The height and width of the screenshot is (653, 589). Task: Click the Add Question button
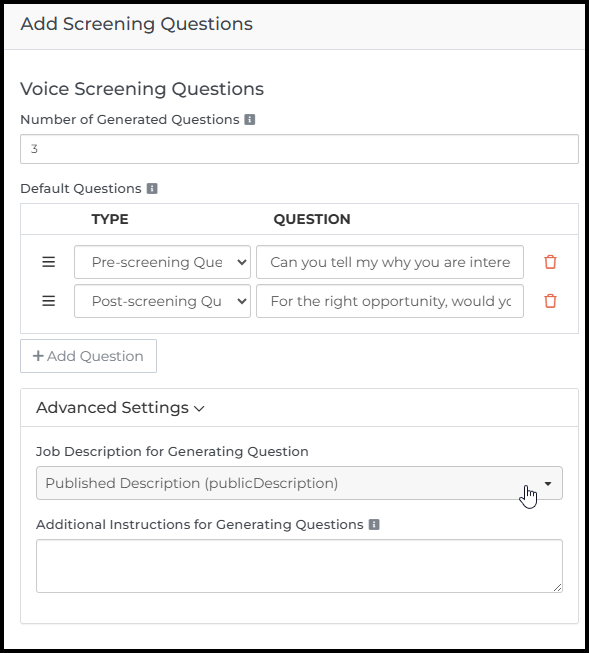(88, 356)
